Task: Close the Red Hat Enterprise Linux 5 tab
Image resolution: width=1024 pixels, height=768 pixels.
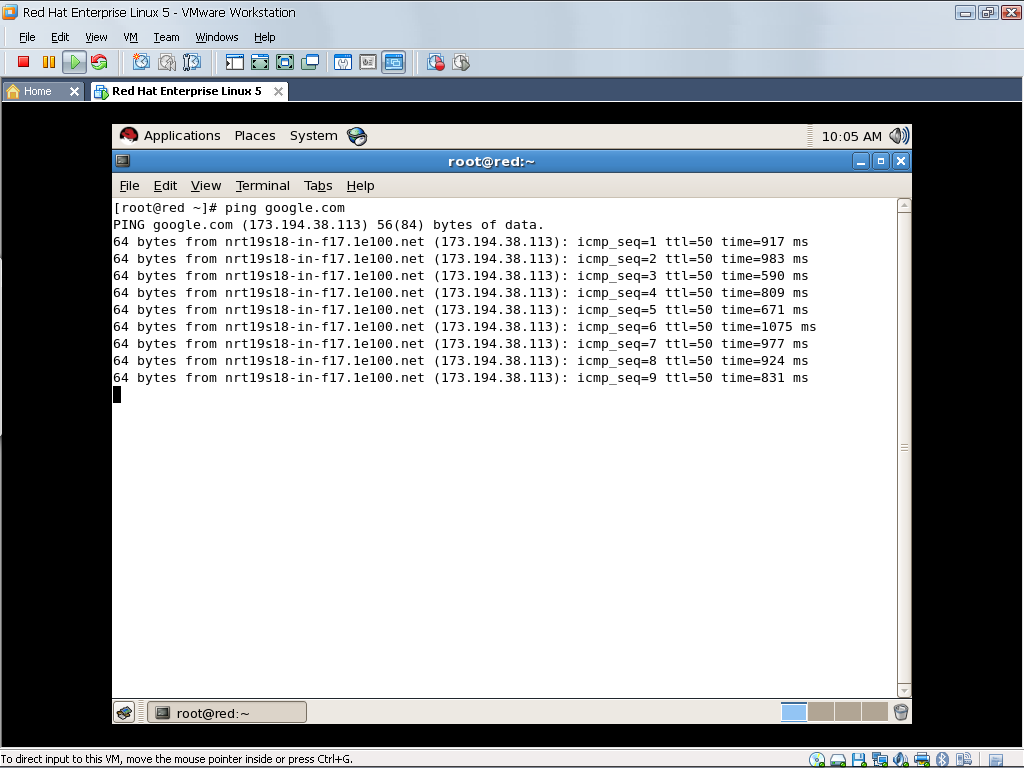Action: point(278,91)
